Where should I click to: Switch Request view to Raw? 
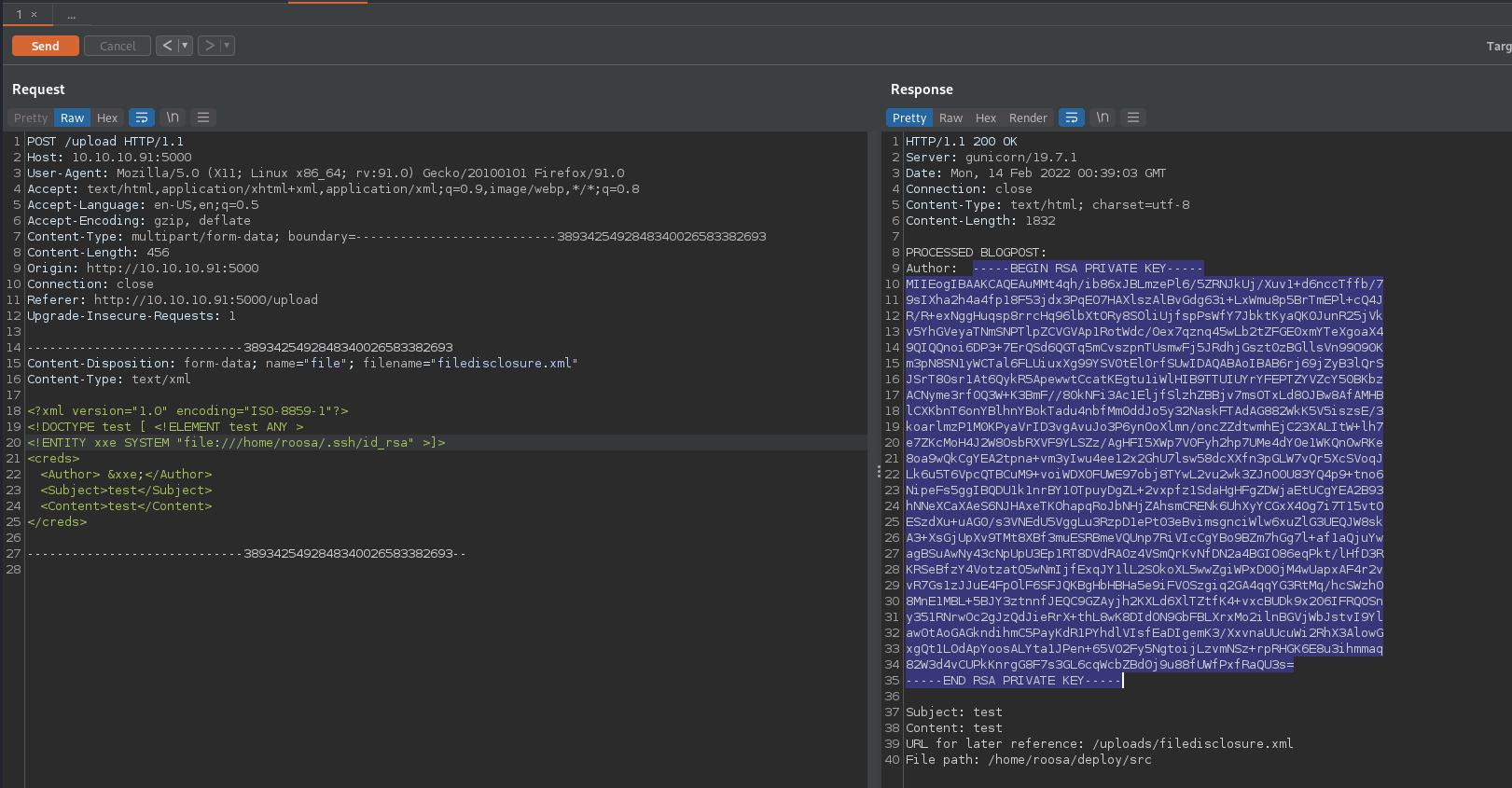point(72,118)
